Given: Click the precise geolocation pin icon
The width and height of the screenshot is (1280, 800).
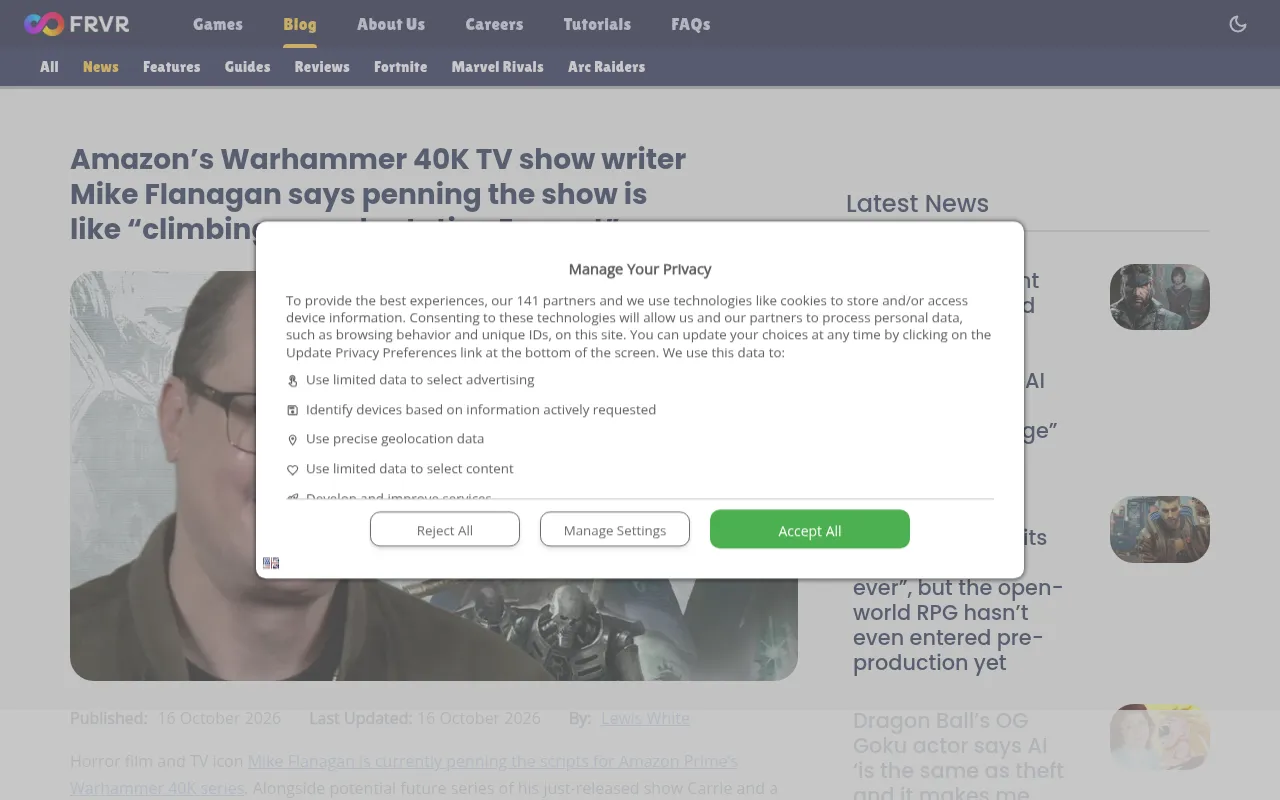Looking at the screenshot, I should [293, 440].
